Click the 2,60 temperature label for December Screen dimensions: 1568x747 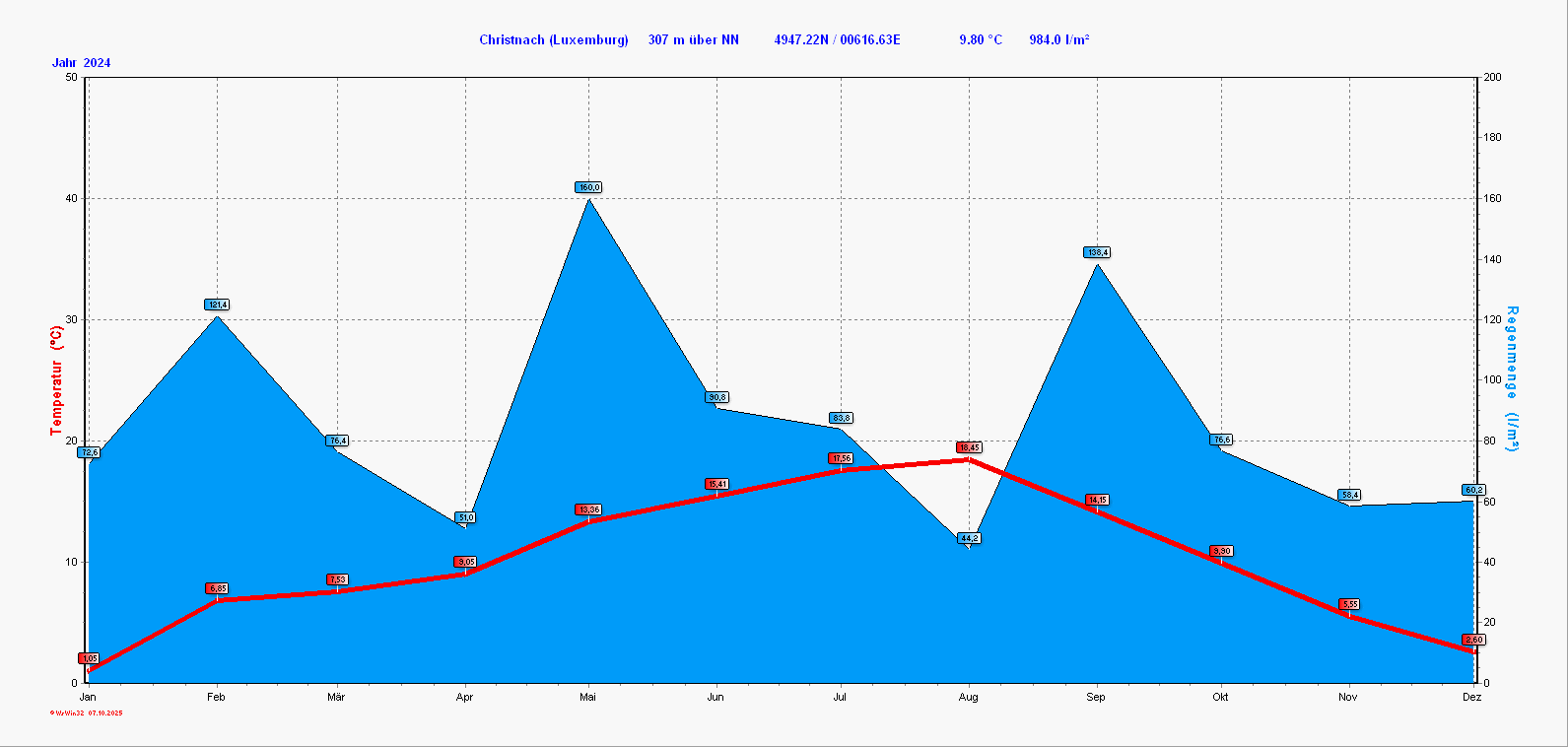[x=1472, y=640]
